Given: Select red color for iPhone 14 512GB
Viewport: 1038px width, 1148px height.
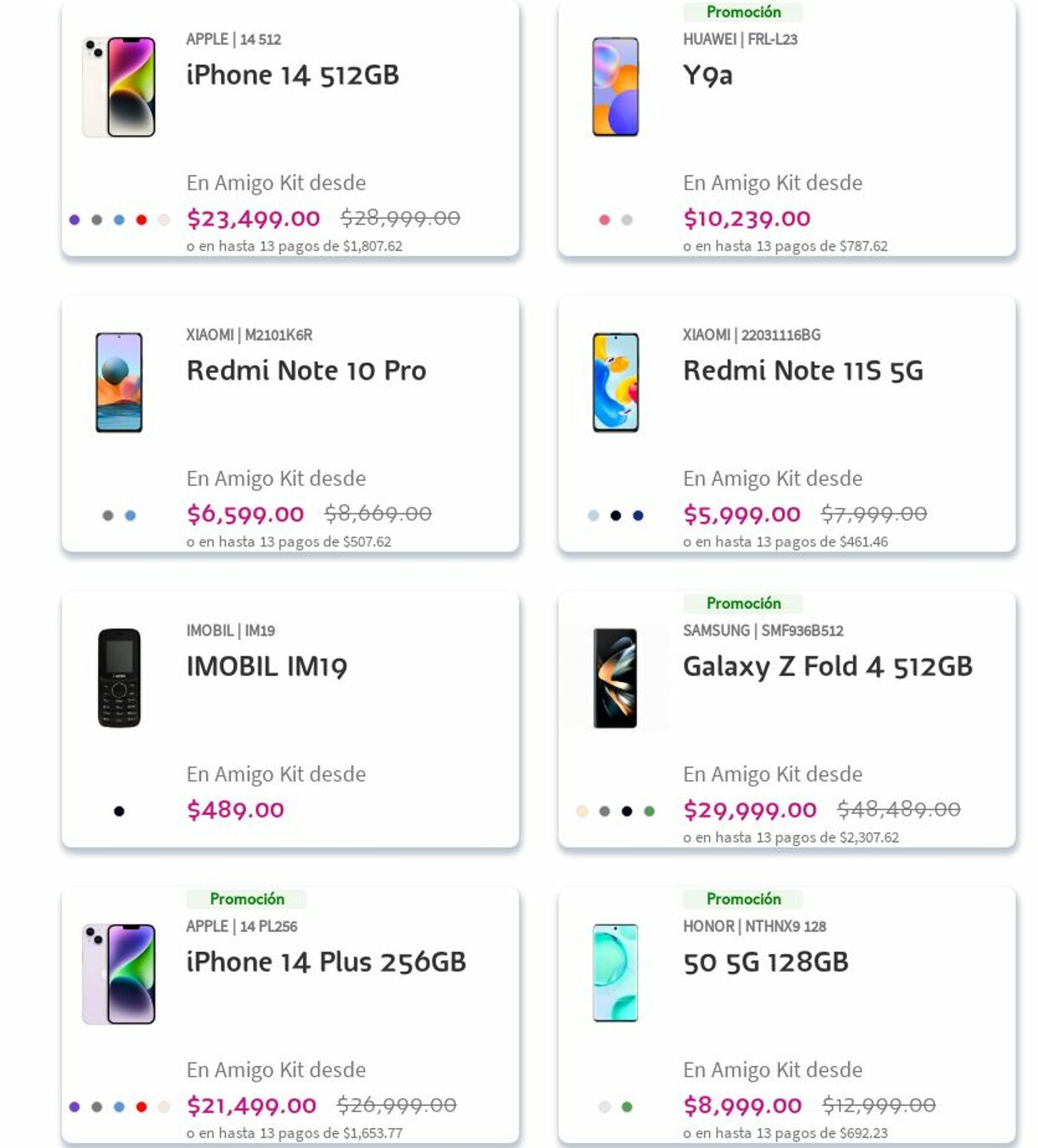Looking at the screenshot, I should [x=142, y=220].
